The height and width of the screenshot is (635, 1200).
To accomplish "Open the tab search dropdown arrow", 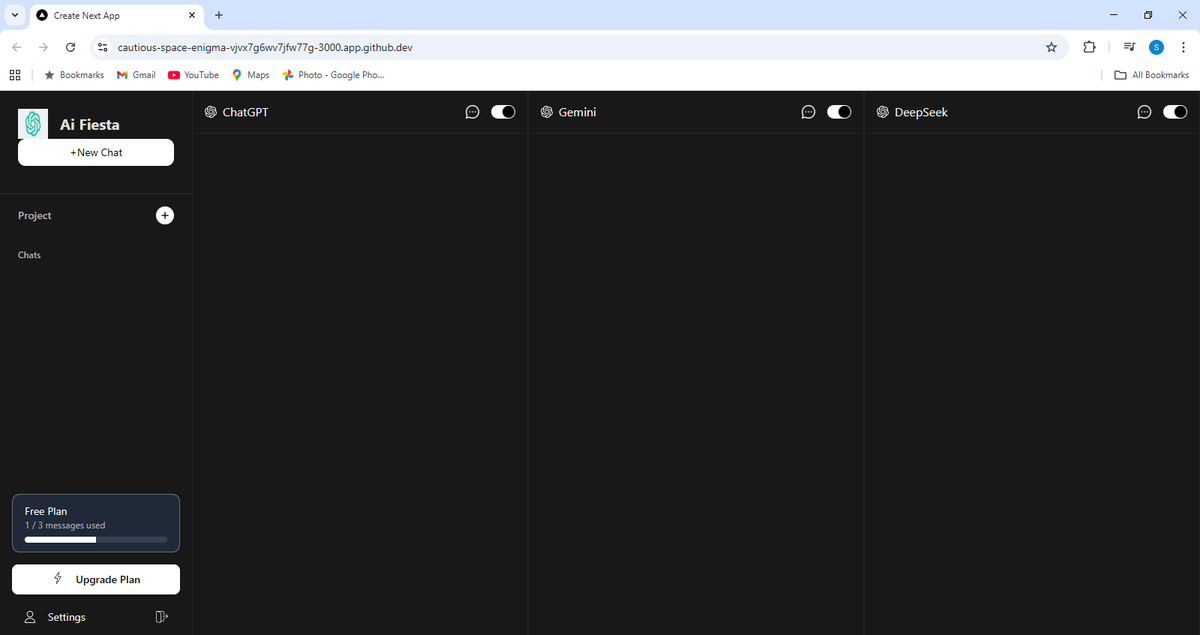I will pos(15,15).
